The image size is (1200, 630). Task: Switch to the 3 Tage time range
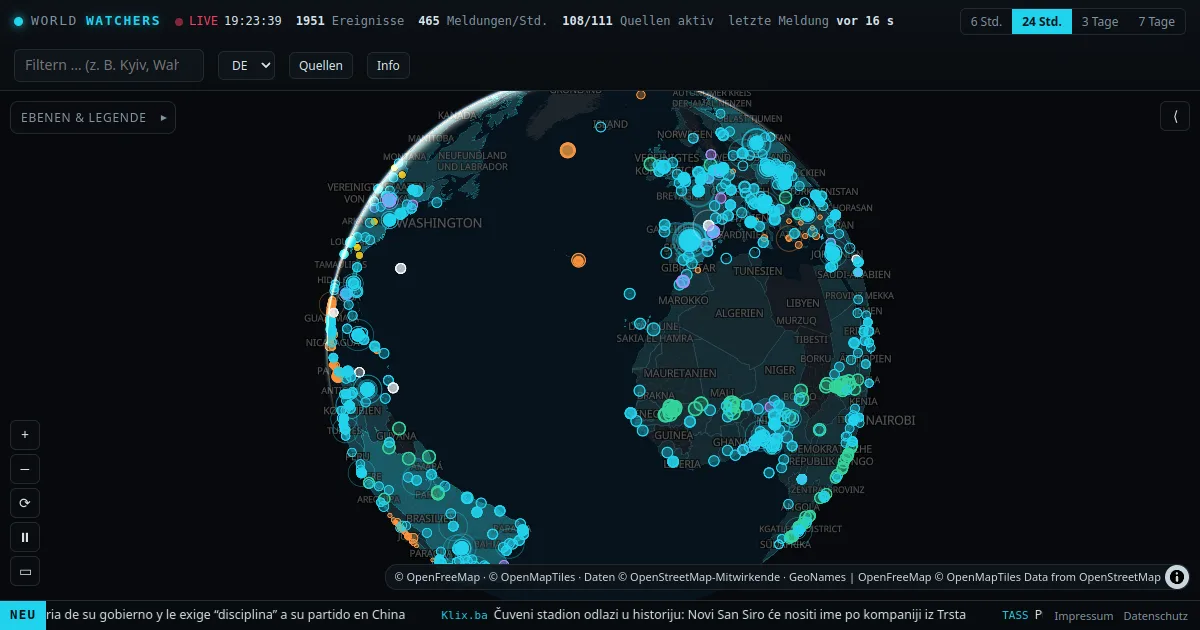pyautogui.click(x=1100, y=21)
